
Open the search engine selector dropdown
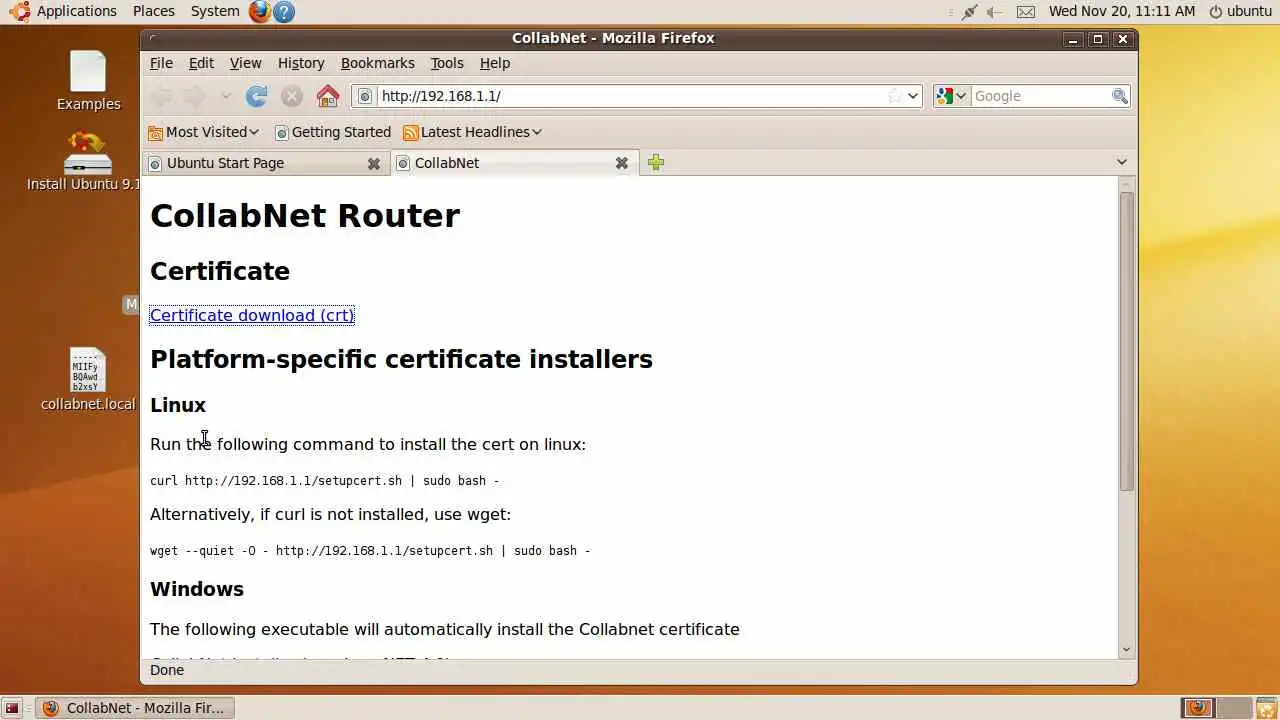pos(952,96)
